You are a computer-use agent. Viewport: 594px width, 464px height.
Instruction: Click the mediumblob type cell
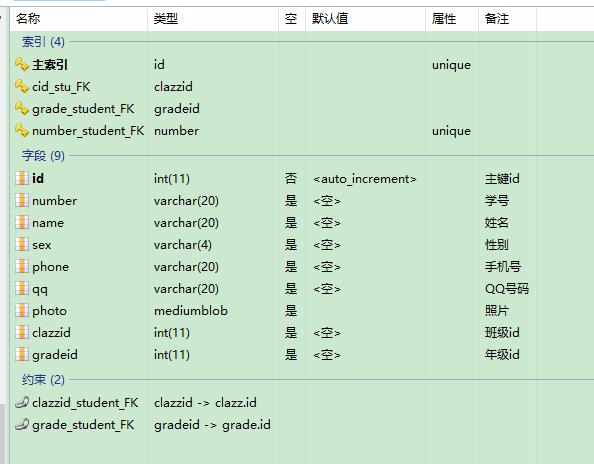tap(191, 311)
